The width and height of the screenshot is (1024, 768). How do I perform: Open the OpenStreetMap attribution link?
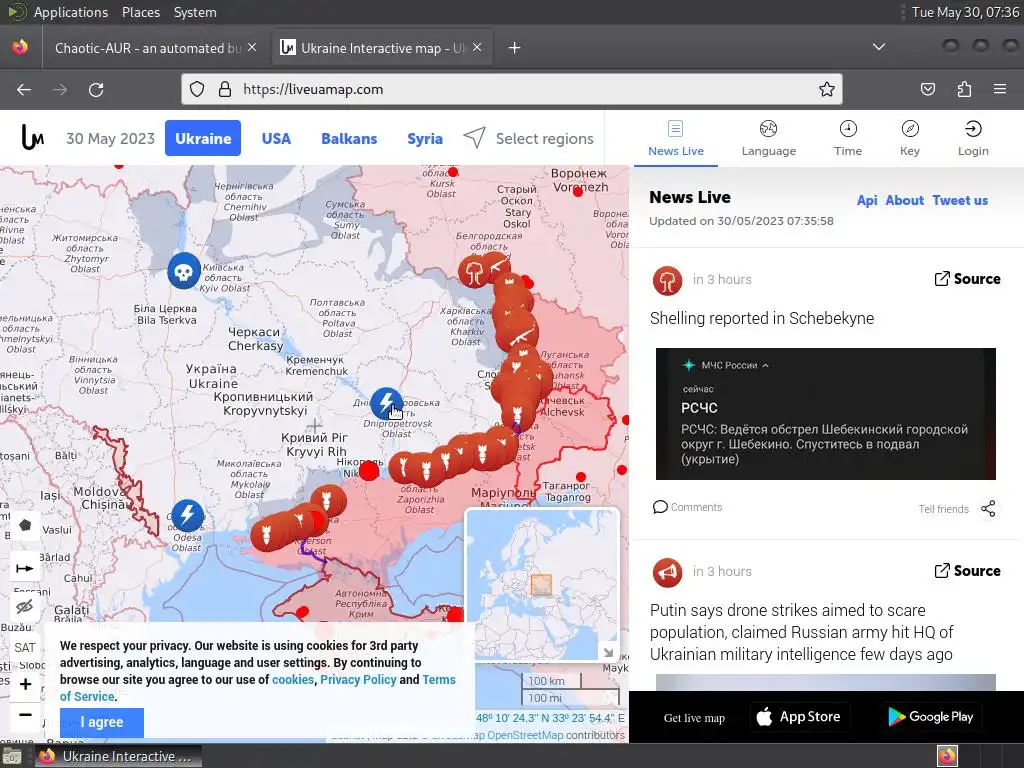point(525,735)
